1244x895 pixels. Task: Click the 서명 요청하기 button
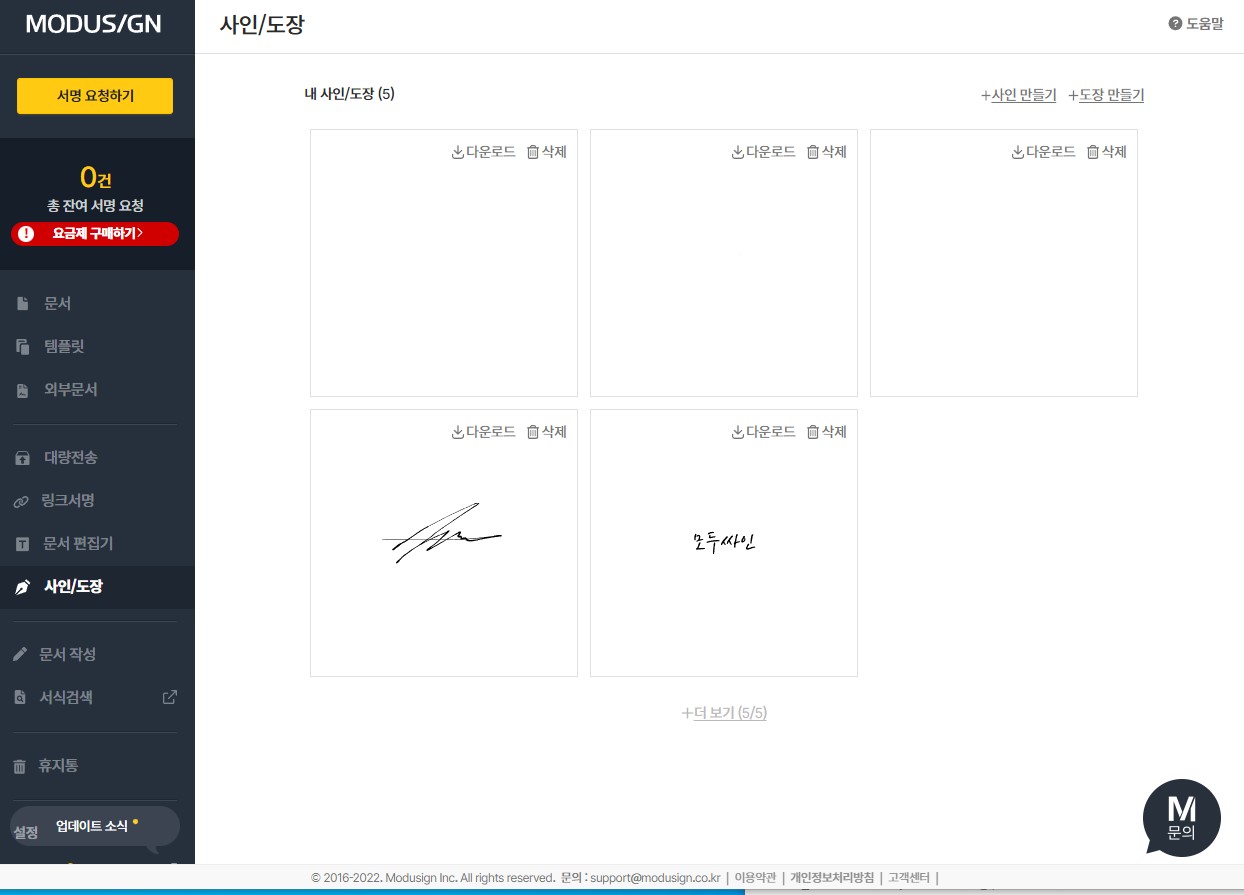click(94, 96)
